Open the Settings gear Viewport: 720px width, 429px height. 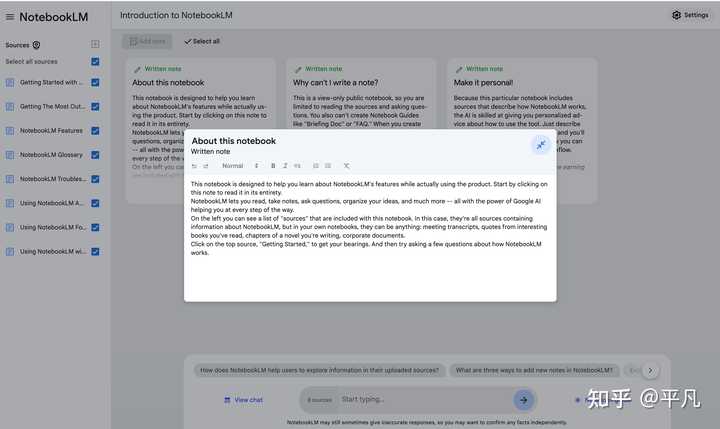pos(676,15)
